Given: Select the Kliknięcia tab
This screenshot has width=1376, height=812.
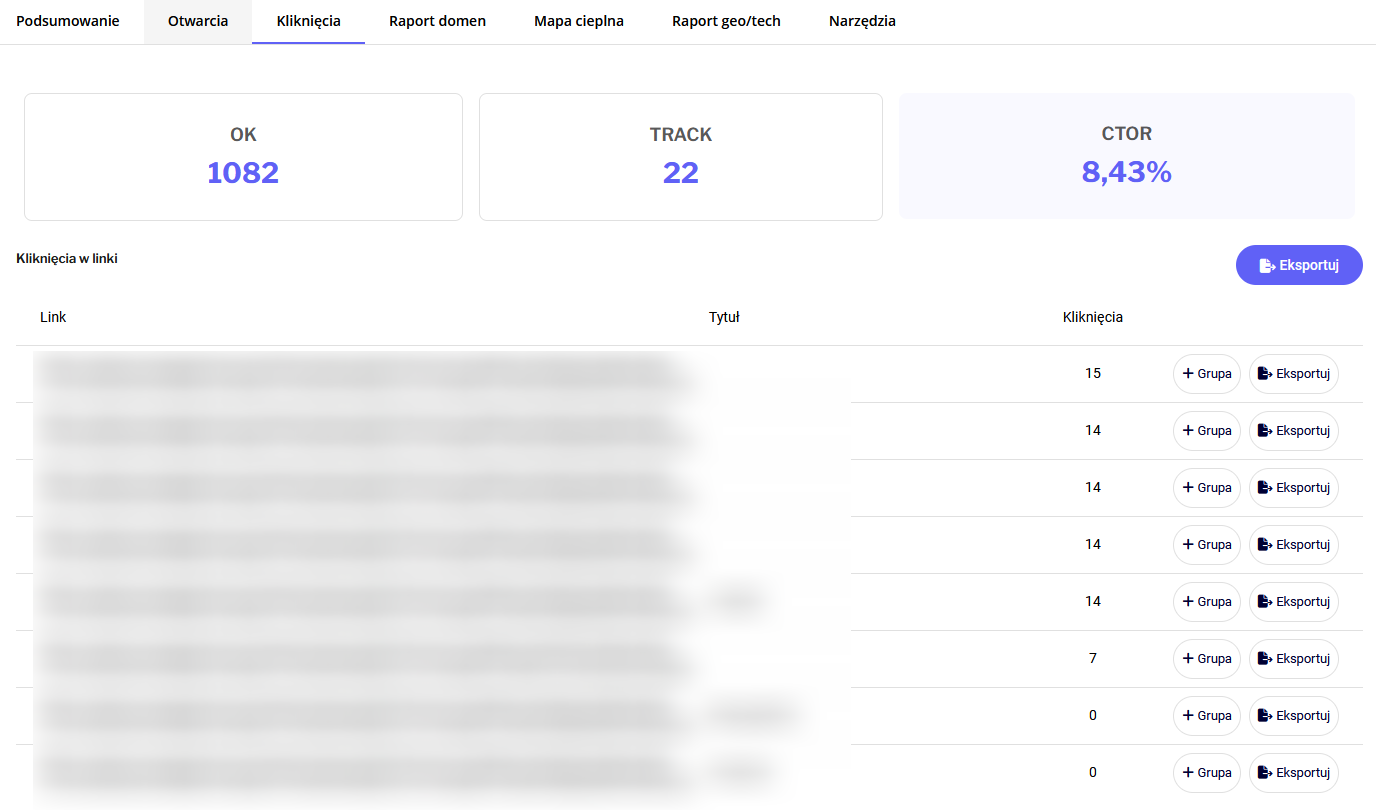Looking at the screenshot, I should click(x=308, y=21).
